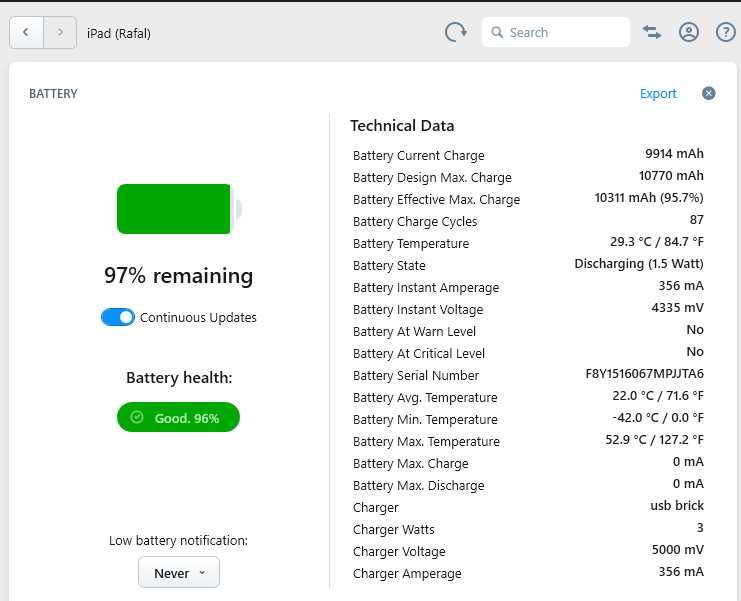Click the Battery State row label
Image resolution: width=741 pixels, height=601 pixels.
389,265
